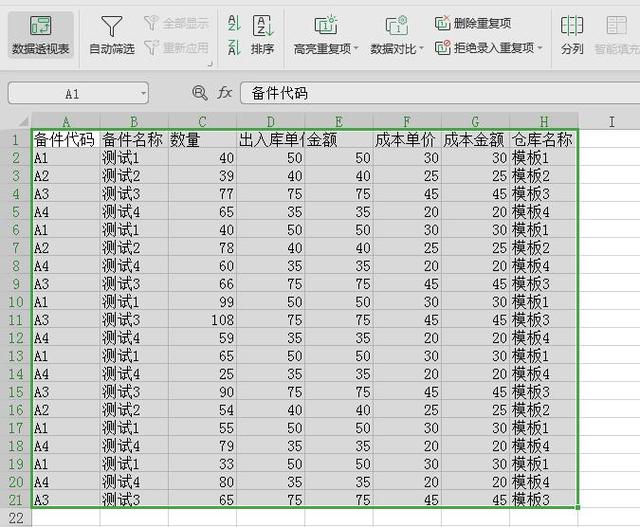
Task: Click the quantity 54 cell
Action: (x=202, y=410)
